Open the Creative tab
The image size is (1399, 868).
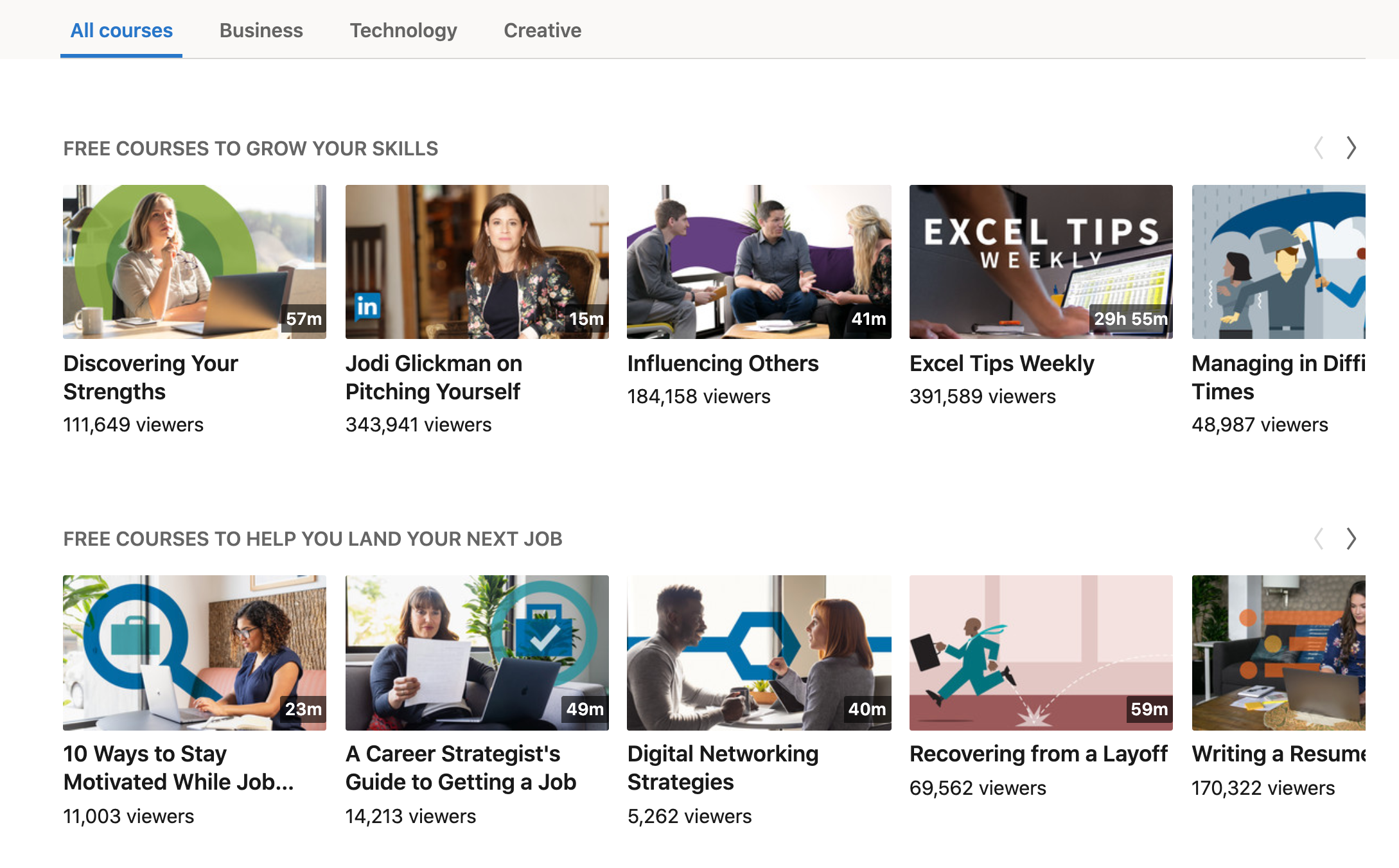pyautogui.click(x=542, y=30)
